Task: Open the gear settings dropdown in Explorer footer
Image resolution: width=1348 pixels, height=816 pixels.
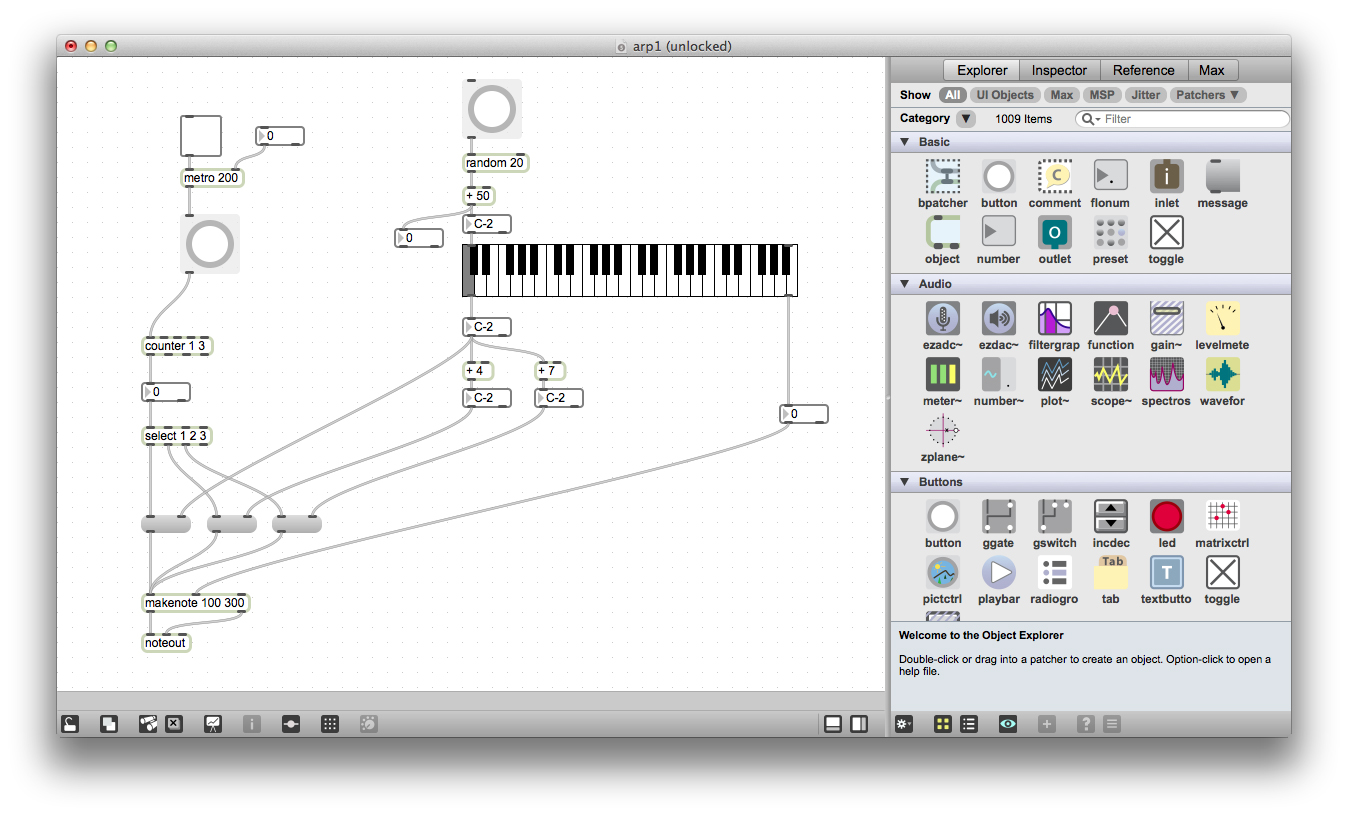Action: 904,724
